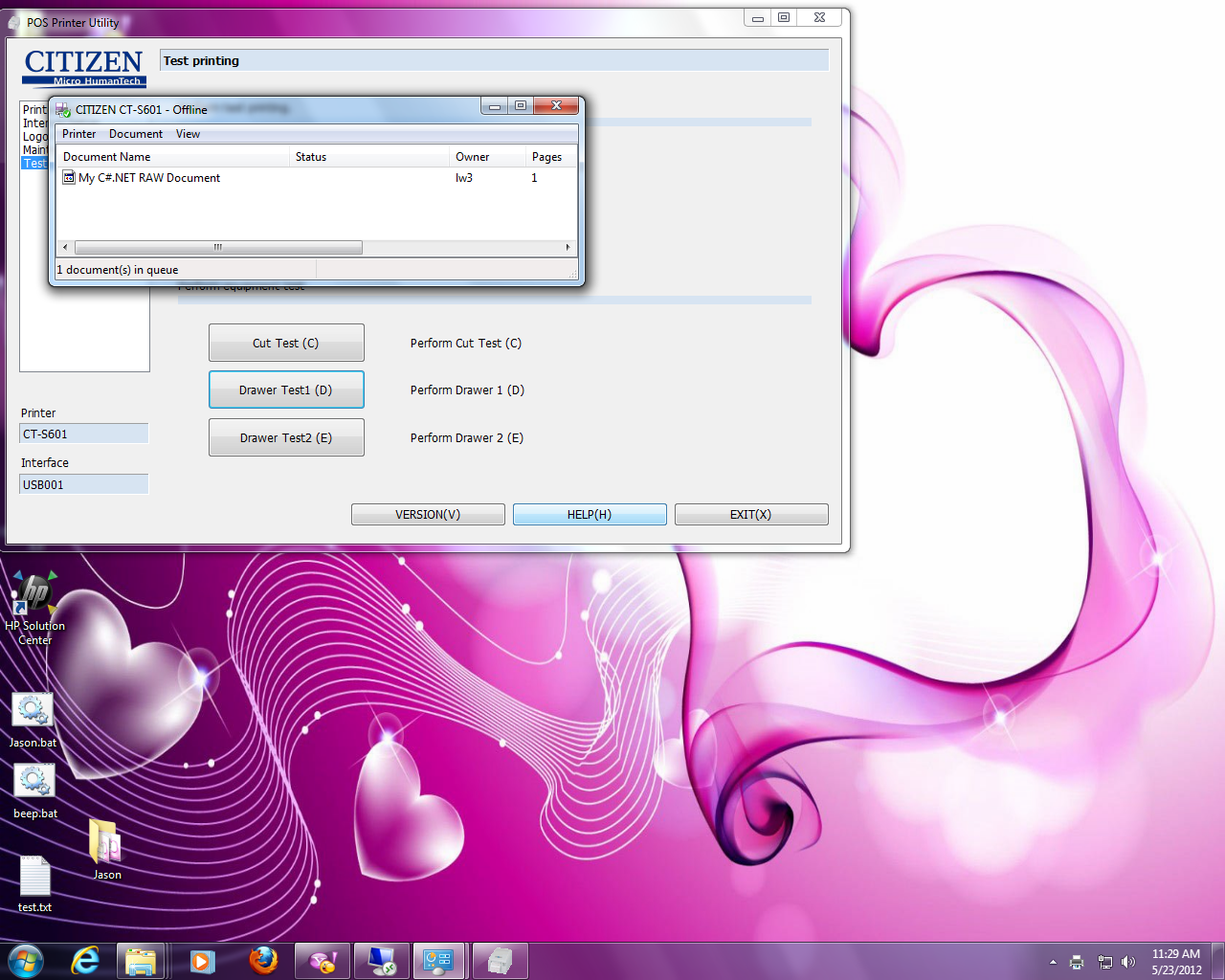Sort queue by Status column header
This screenshot has width=1225, height=980.
pos(368,157)
